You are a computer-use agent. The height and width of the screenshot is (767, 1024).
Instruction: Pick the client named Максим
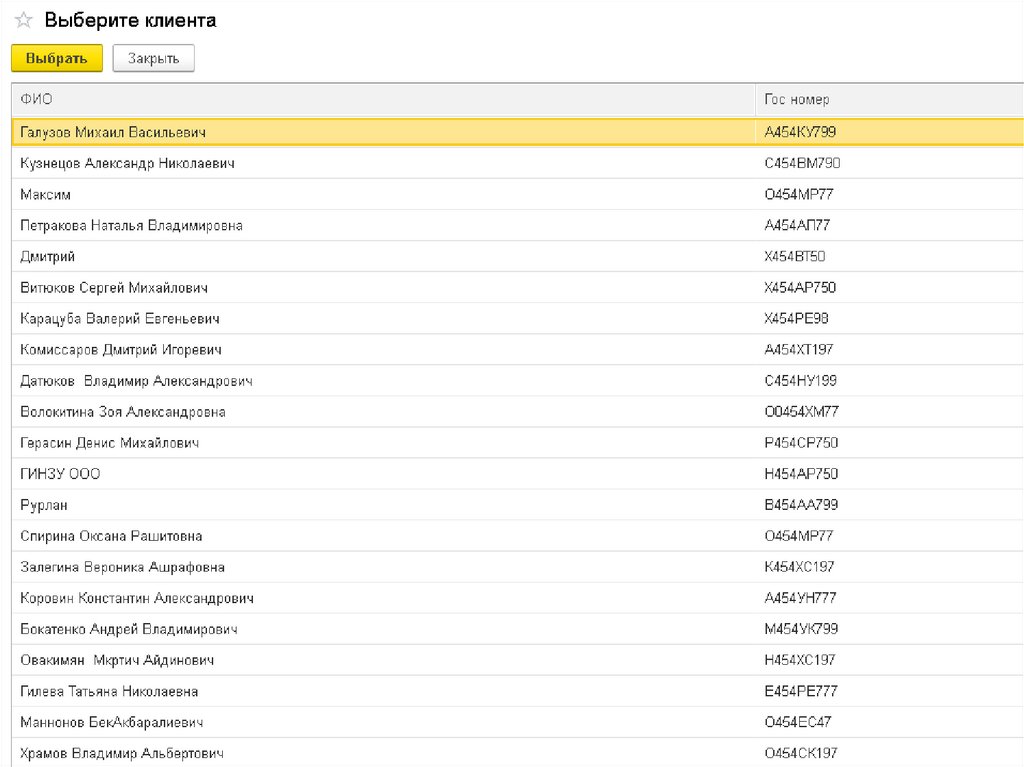(46, 194)
